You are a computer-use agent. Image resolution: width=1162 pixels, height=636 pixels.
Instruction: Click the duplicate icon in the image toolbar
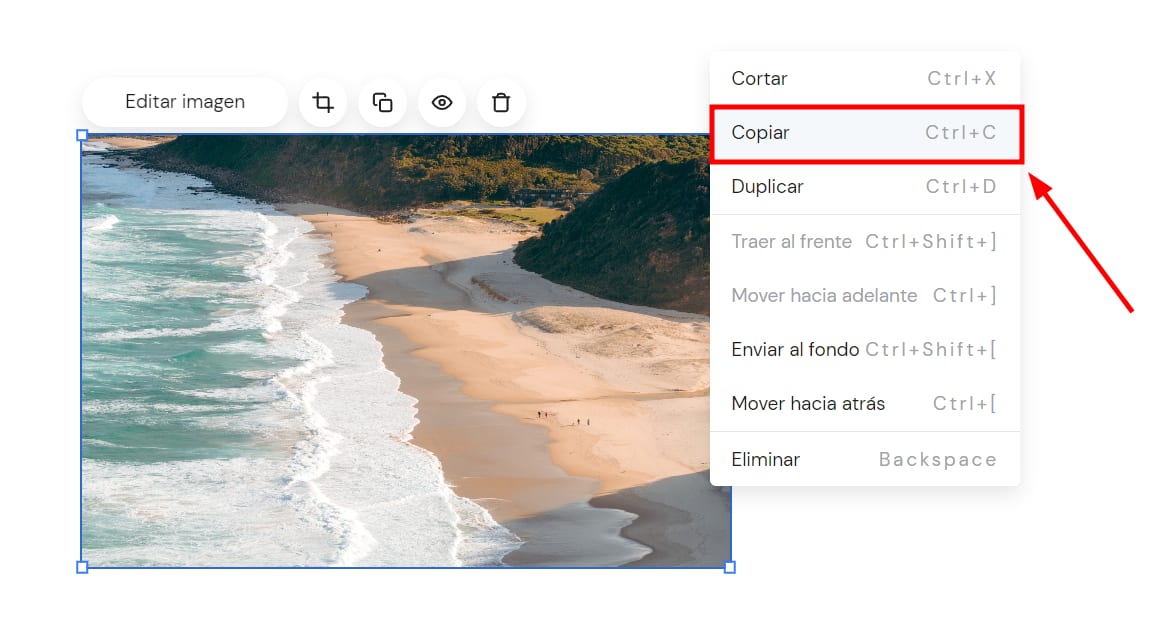pos(382,102)
